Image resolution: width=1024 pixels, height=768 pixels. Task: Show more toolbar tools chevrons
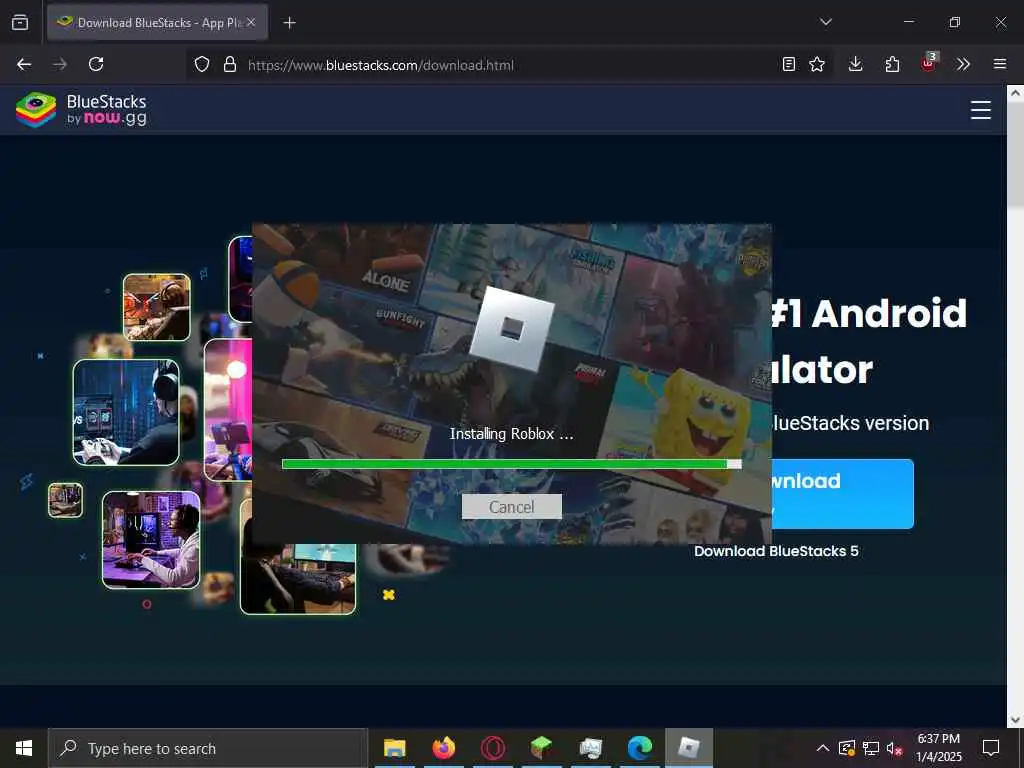(963, 64)
